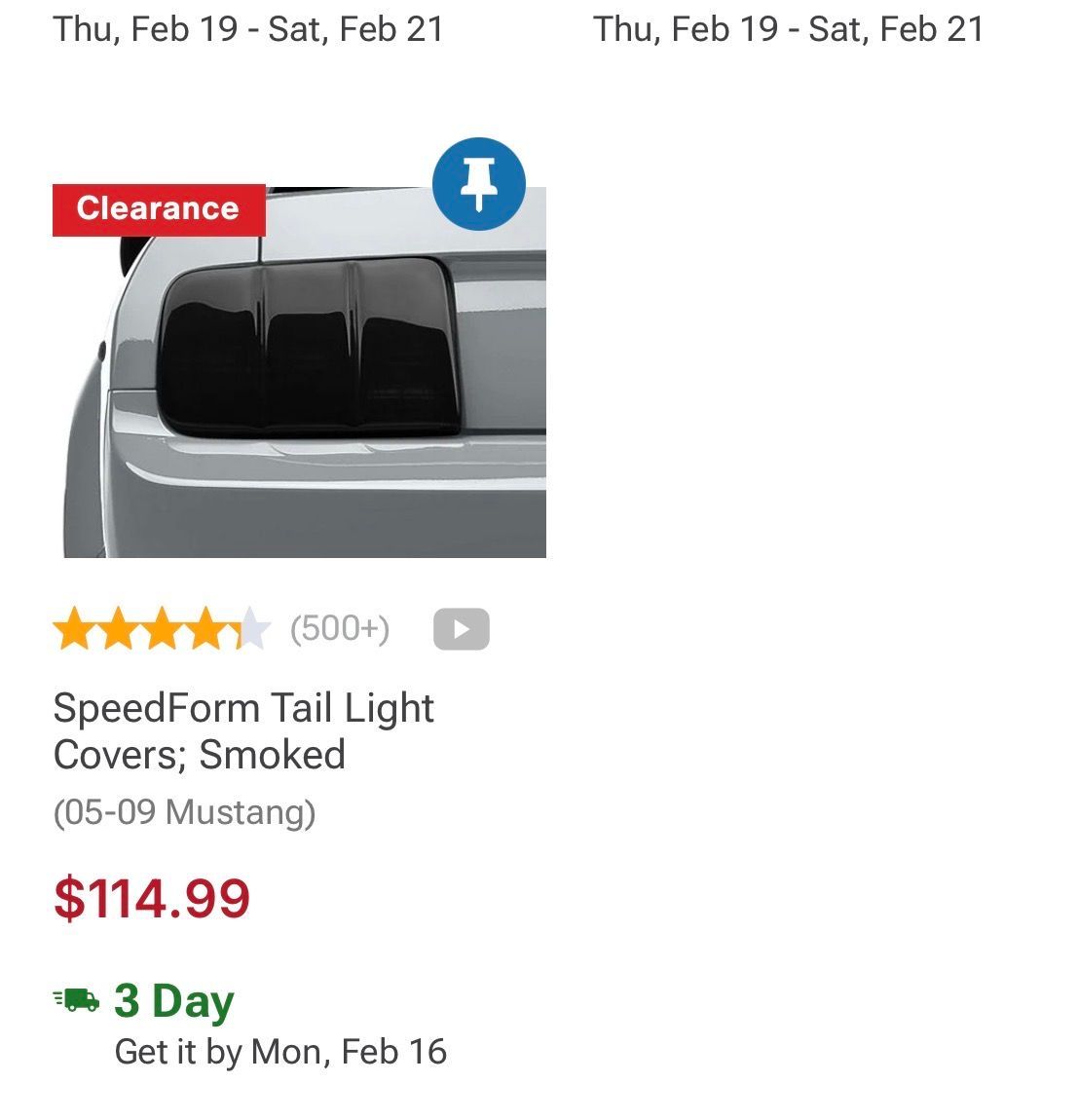The height and width of the screenshot is (1120, 1078).
Task: Click the $114.99 price
Action: point(152,898)
